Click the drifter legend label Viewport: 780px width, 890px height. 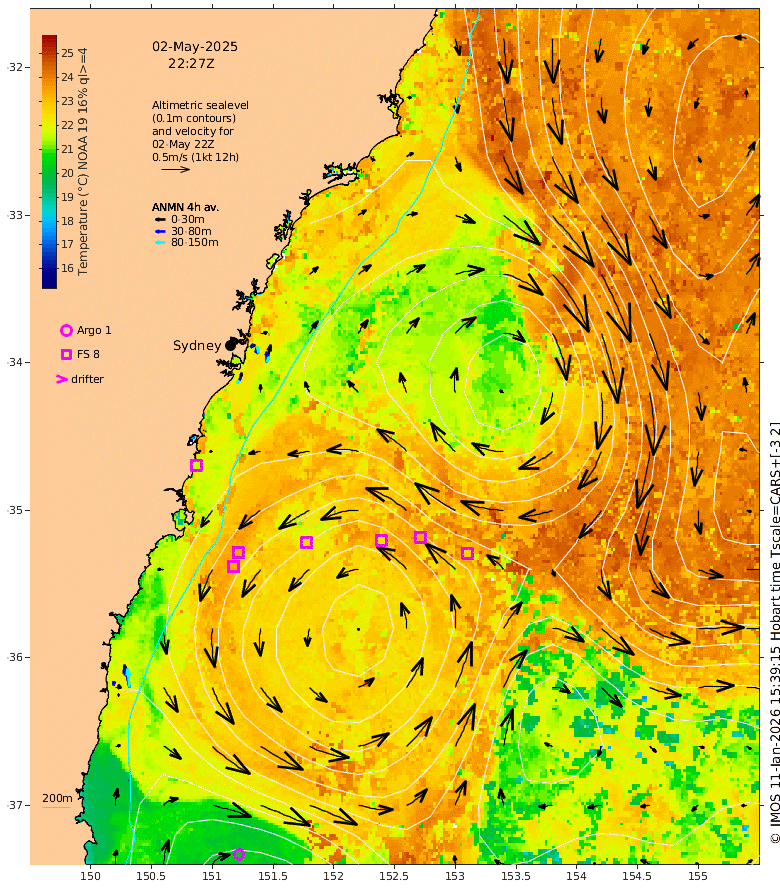[x=87, y=379]
